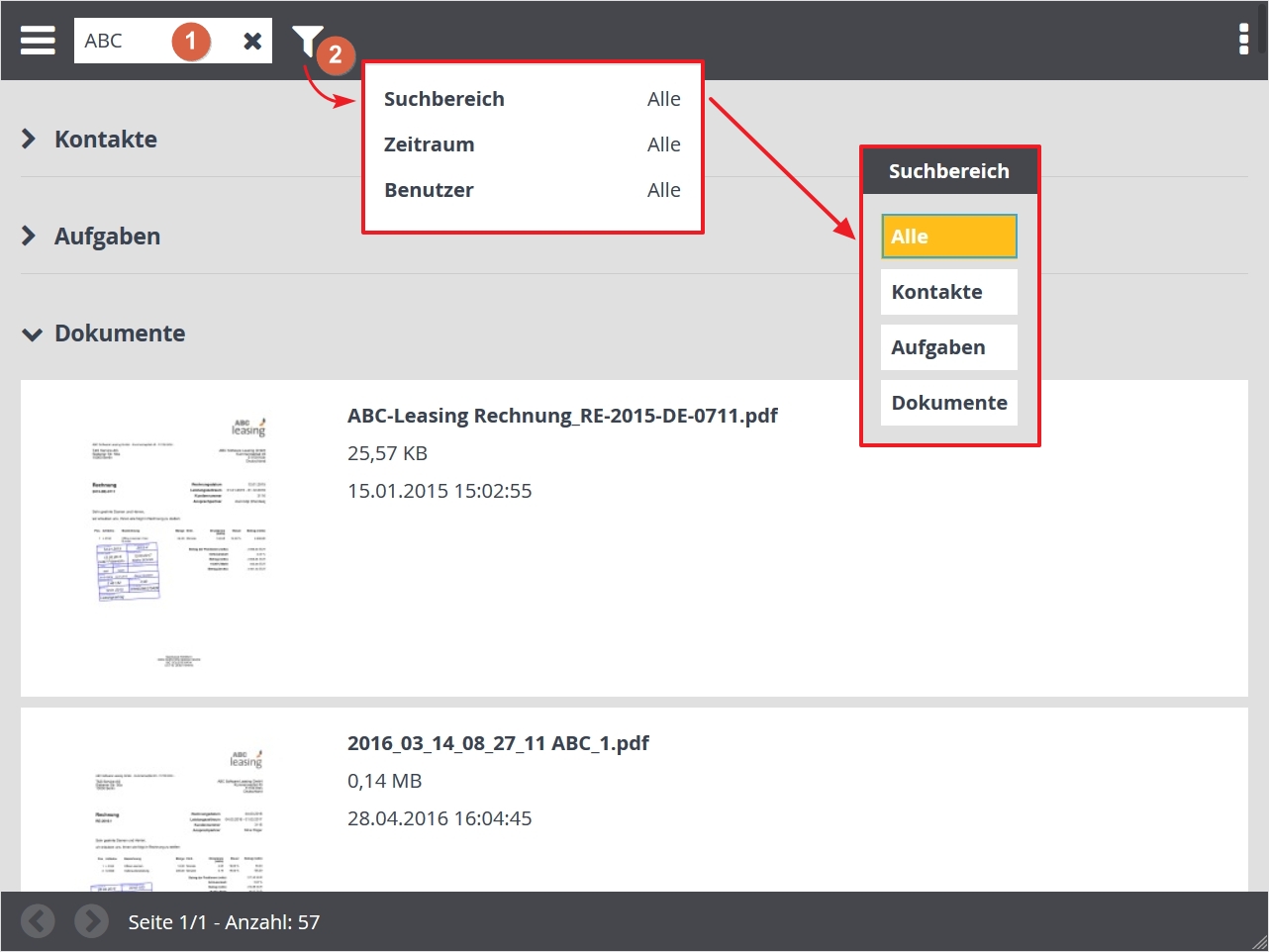Click the Seite 1/1 - Anzahl: 57 status
Screen dimensions: 1269x952
point(224,922)
